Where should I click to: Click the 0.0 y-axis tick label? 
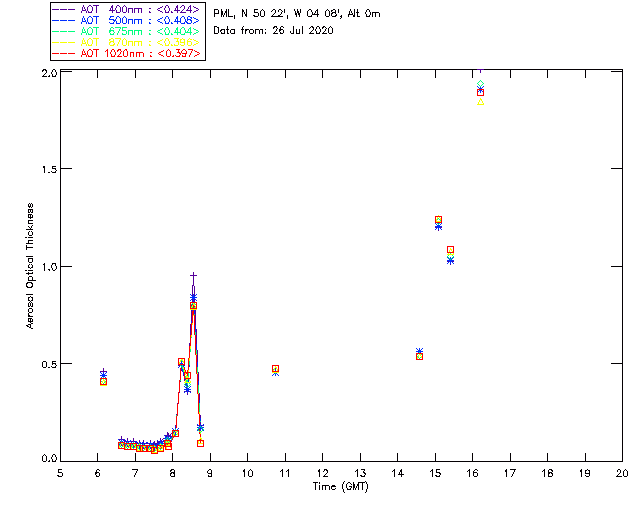pos(49,459)
